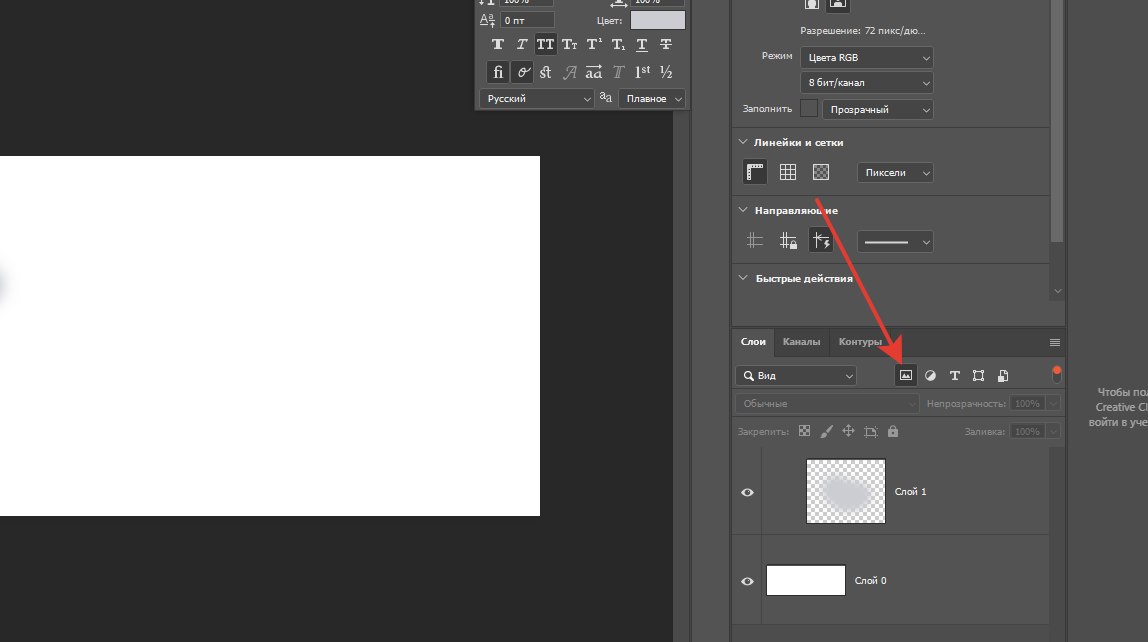The width and height of the screenshot is (1148, 642).
Task: Filter layers by type layers
Action: (x=955, y=376)
